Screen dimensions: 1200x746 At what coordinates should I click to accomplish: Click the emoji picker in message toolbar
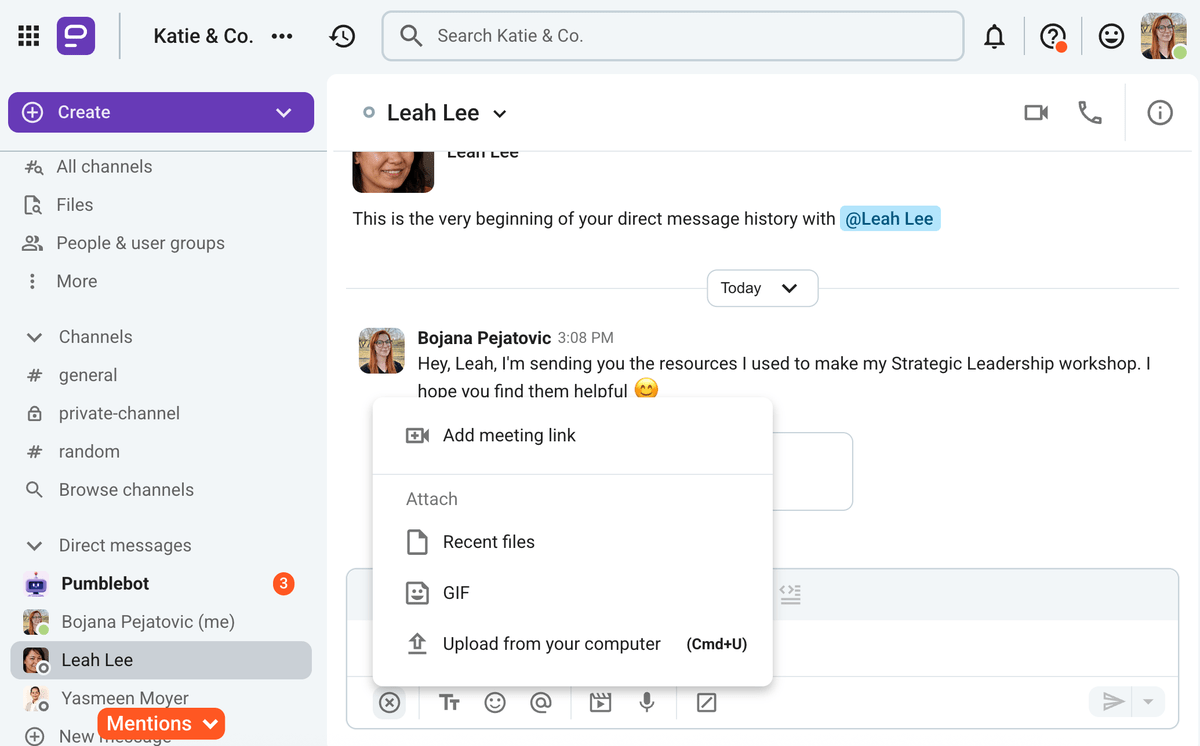[x=495, y=703]
